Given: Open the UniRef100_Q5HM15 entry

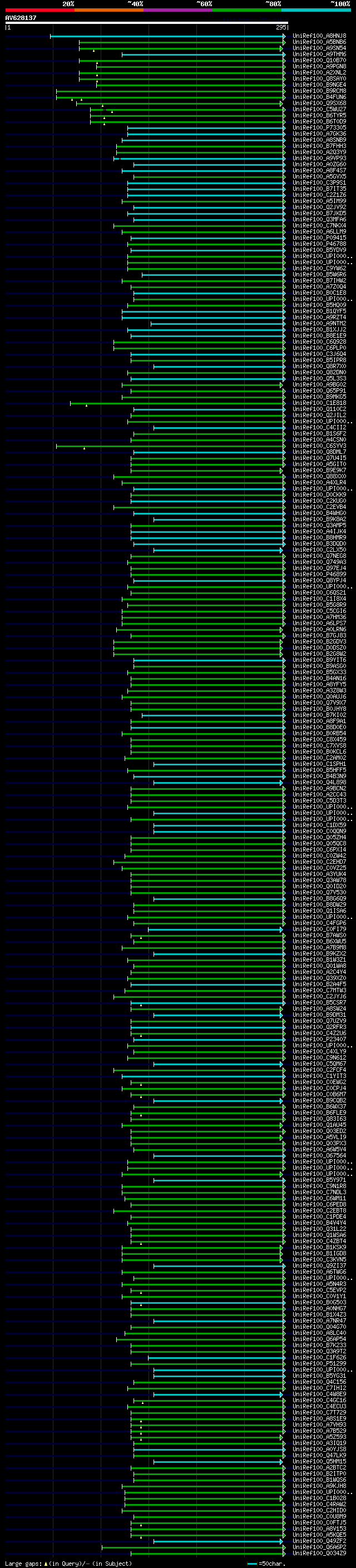Looking at the screenshot, I should 319,1461.
